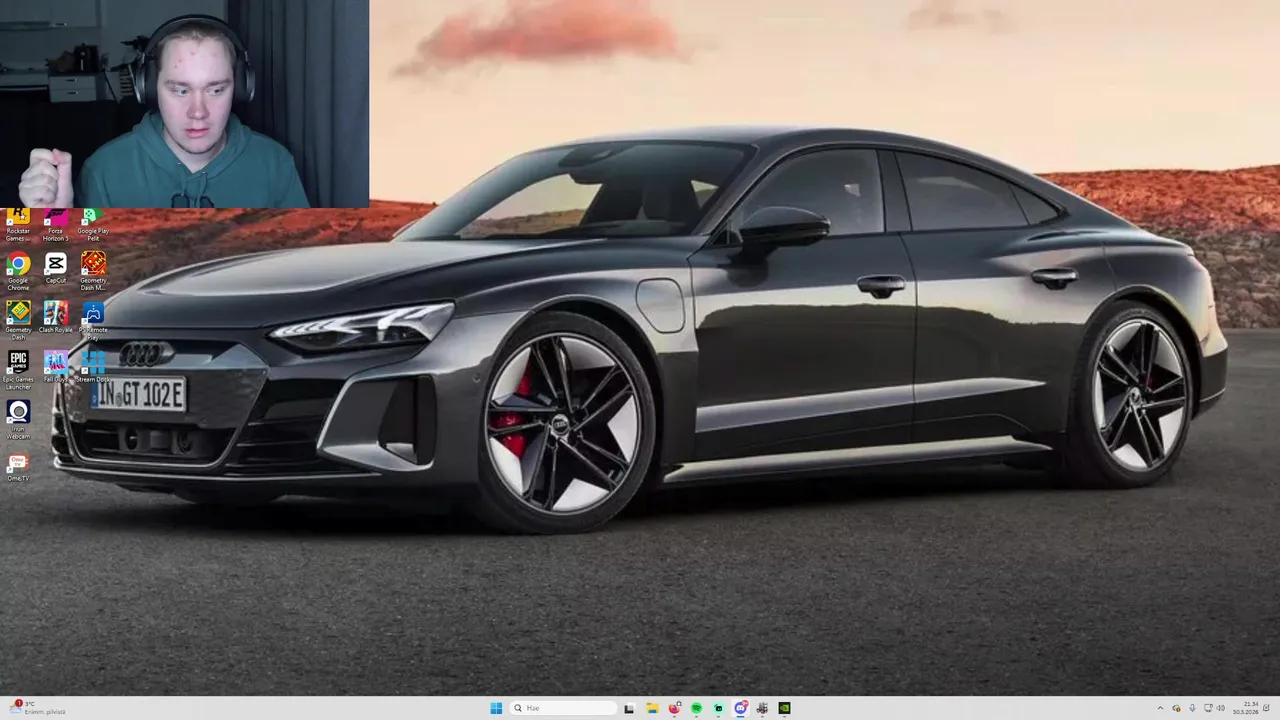Expand hidden system tray icons chevron

[x=1160, y=708]
